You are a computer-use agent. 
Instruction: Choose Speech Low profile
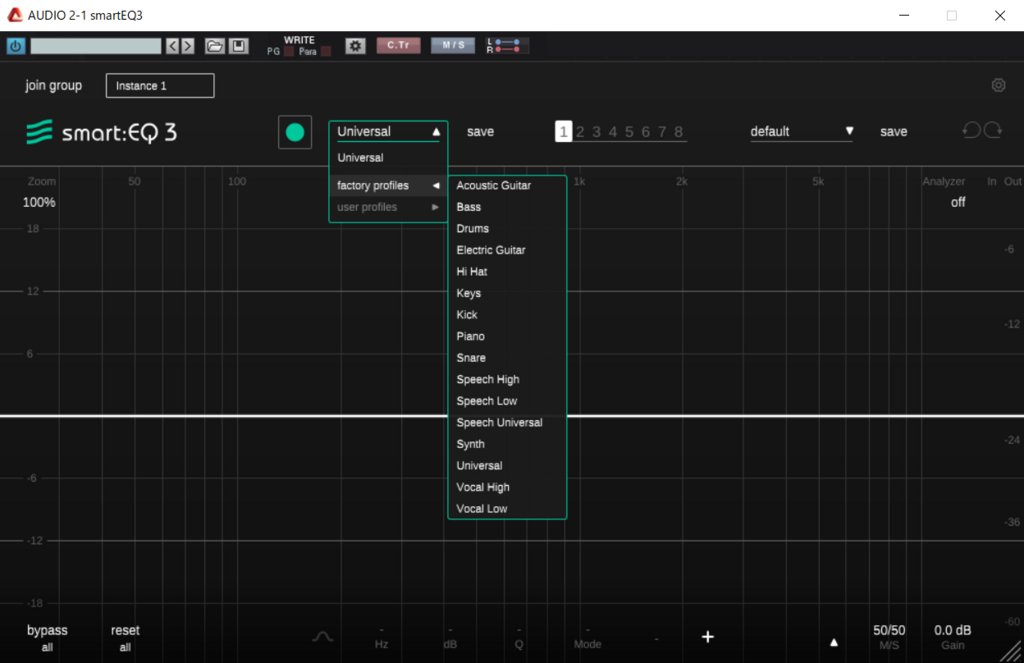point(507,401)
